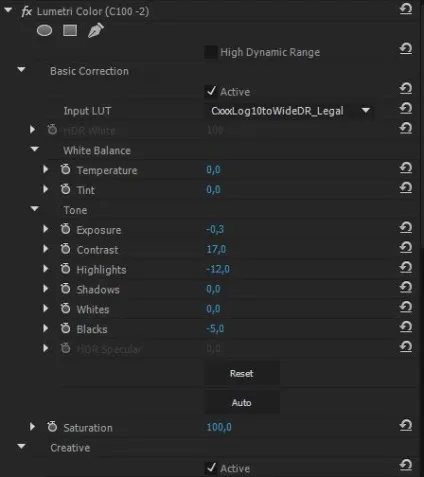Reset Saturation to default
The height and width of the screenshot is (477, 424).
pyautogui.click(x=406, y=425)
